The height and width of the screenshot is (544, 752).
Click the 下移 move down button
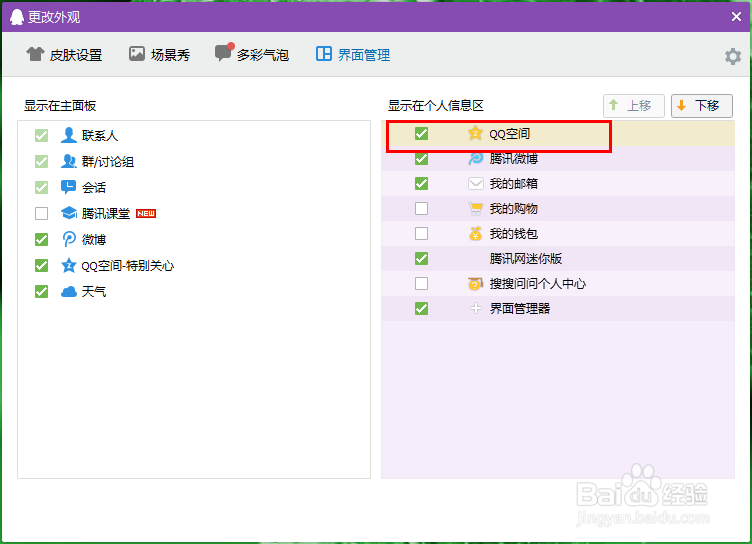click(x=702, y=106)
